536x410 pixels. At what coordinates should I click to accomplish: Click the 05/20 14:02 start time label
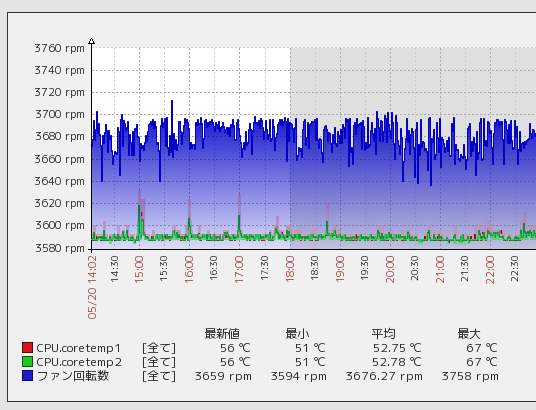coord(92,287)
